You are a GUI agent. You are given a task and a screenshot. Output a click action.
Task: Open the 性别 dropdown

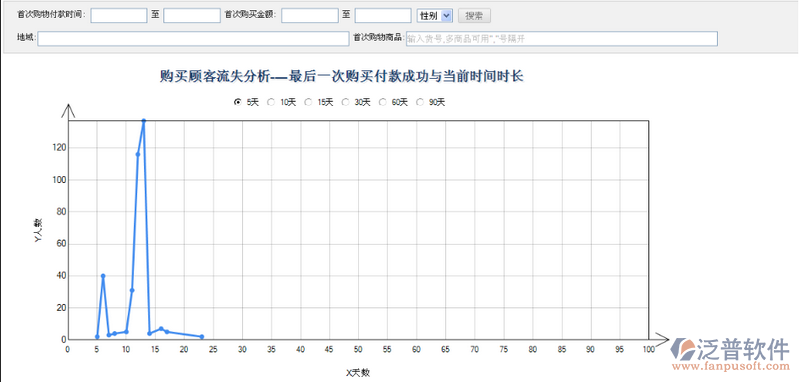(435, 16)
